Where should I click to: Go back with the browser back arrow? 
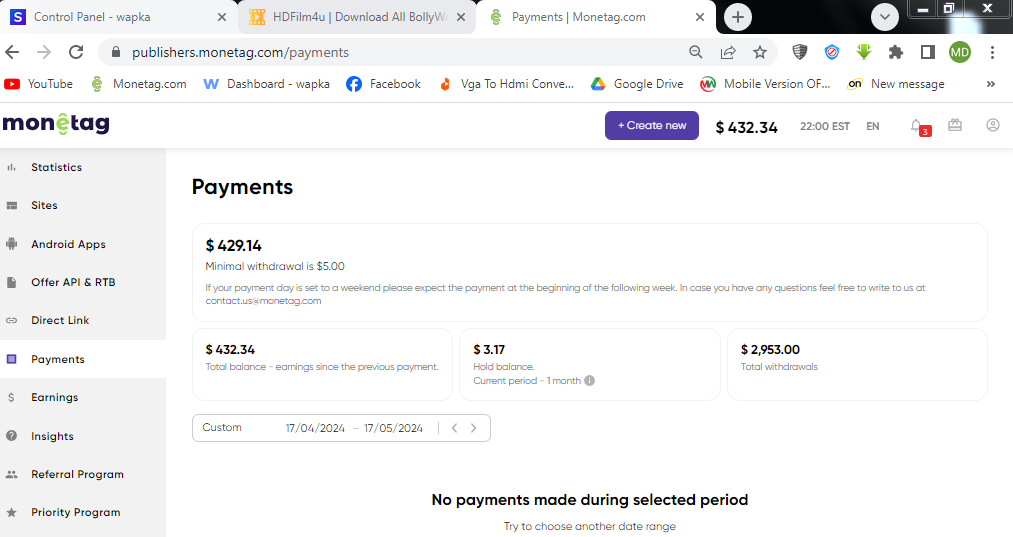point(12,52)
